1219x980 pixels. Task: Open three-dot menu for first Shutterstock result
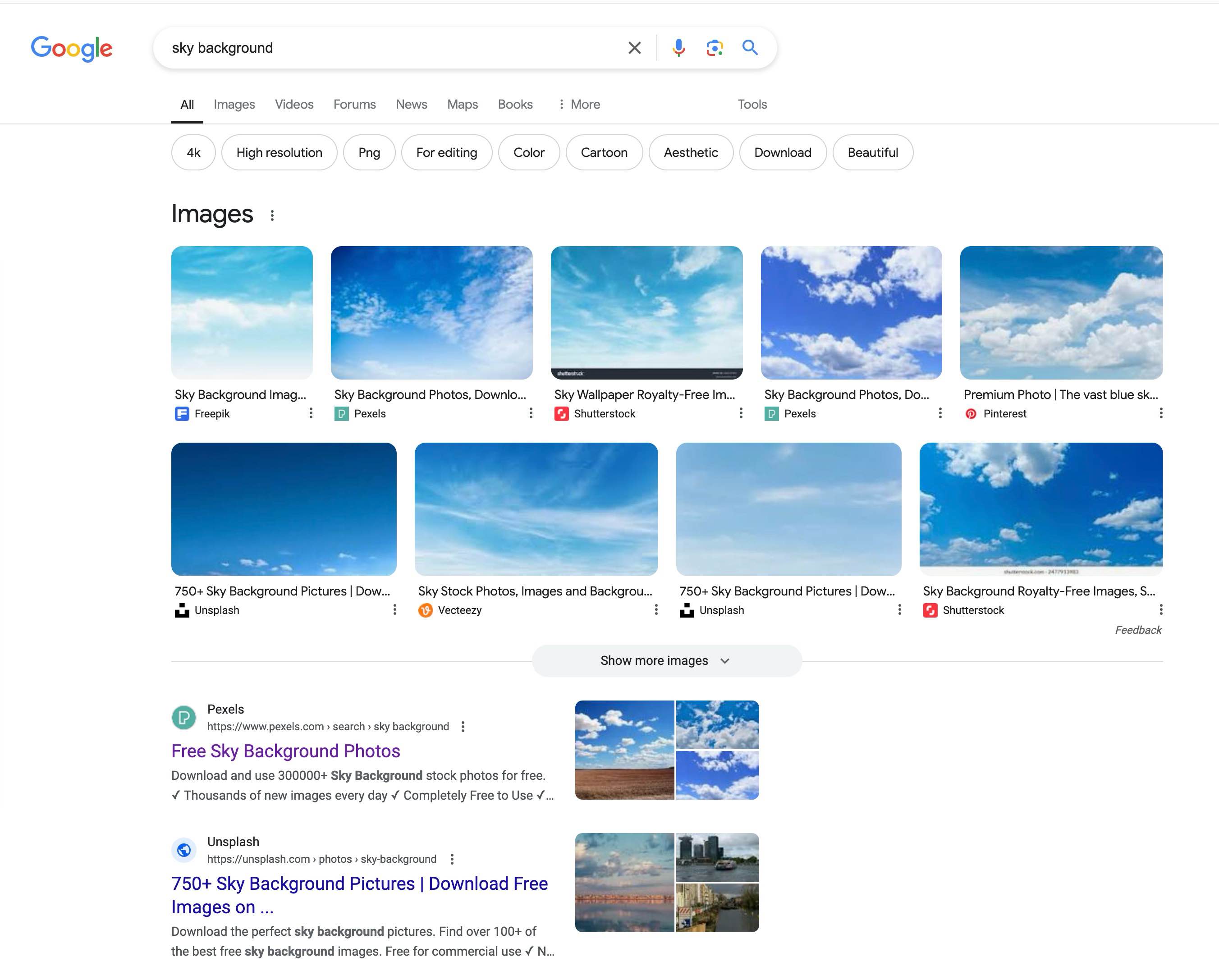[741, 413]
